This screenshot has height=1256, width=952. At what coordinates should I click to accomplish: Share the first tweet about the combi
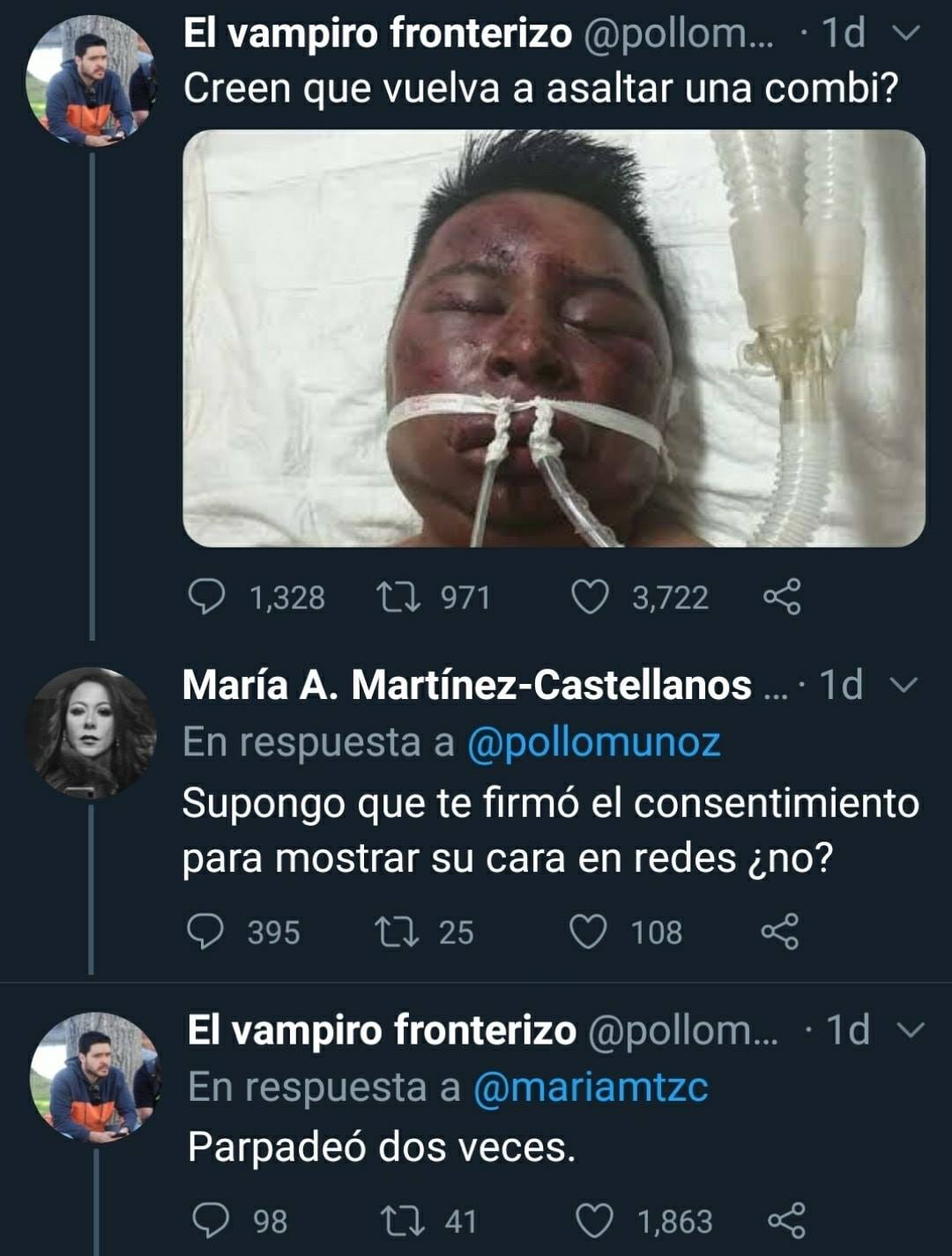tap(782, 597)
